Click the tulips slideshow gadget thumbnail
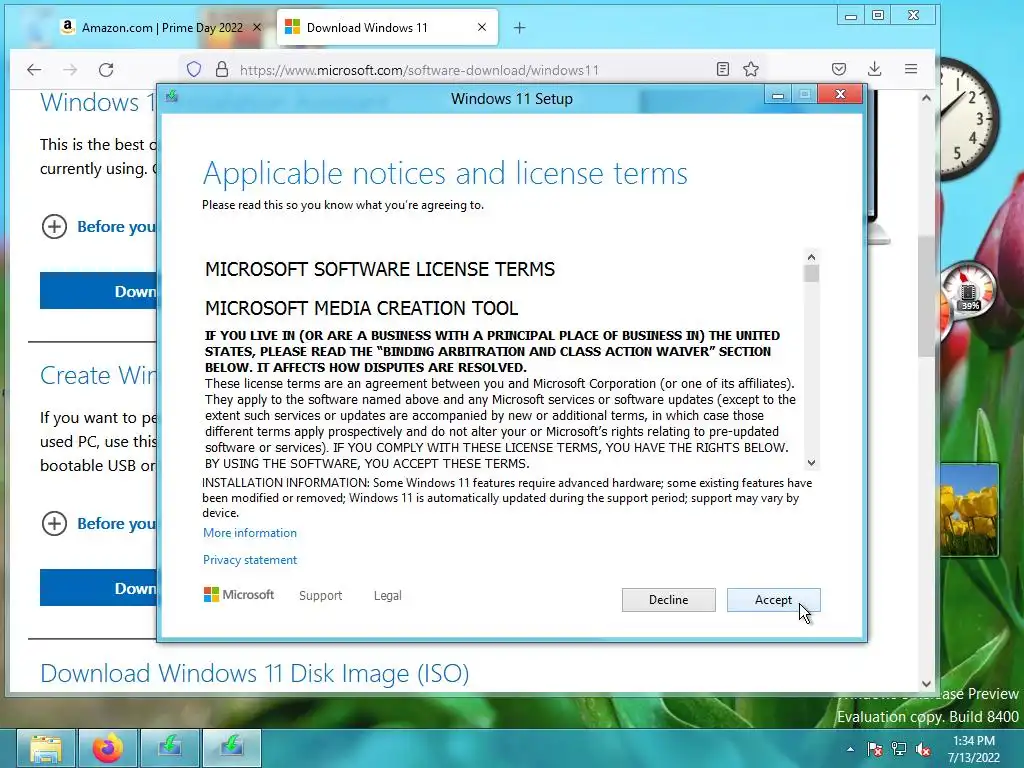 [969, 509]
